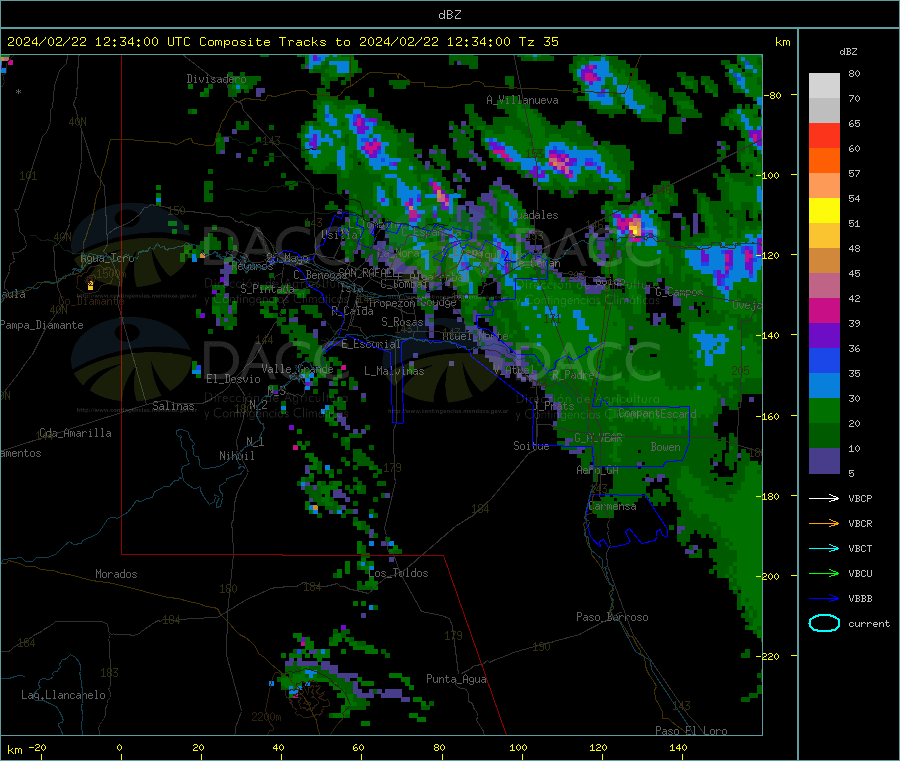Click the dBZ title at top

coord(449,15)
